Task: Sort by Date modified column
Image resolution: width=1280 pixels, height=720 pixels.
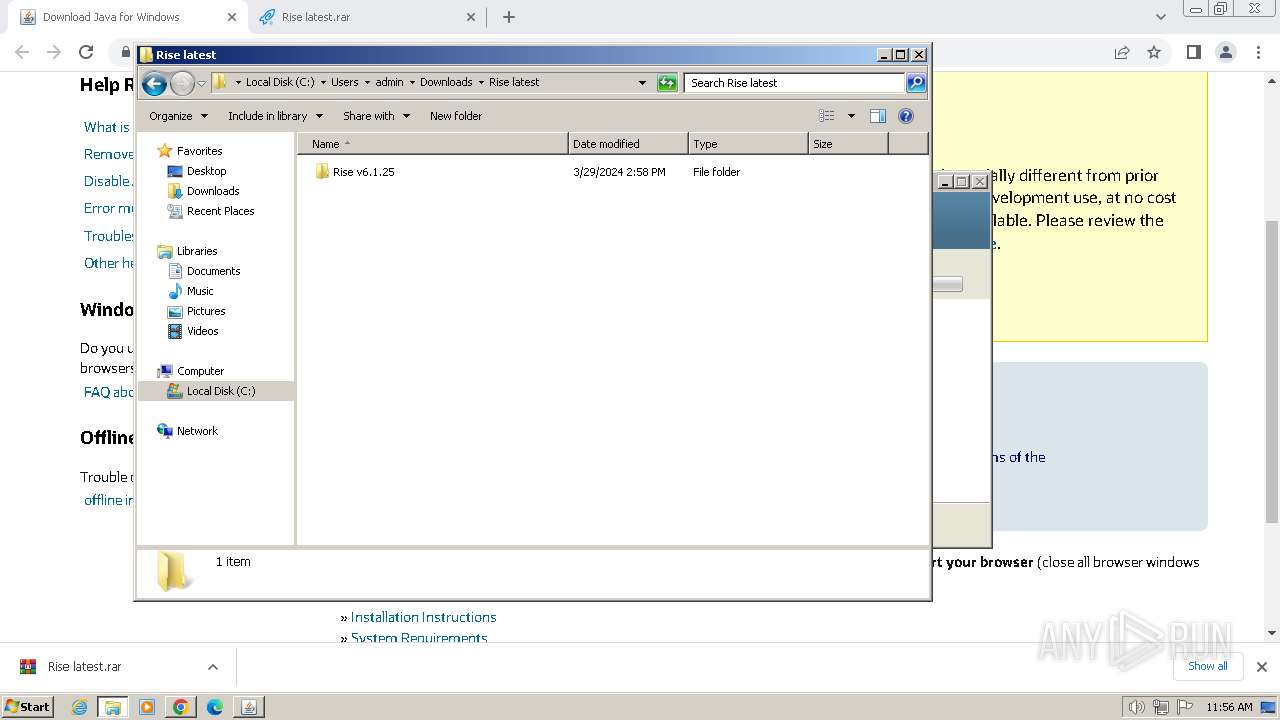Action: tap(628, 144)
